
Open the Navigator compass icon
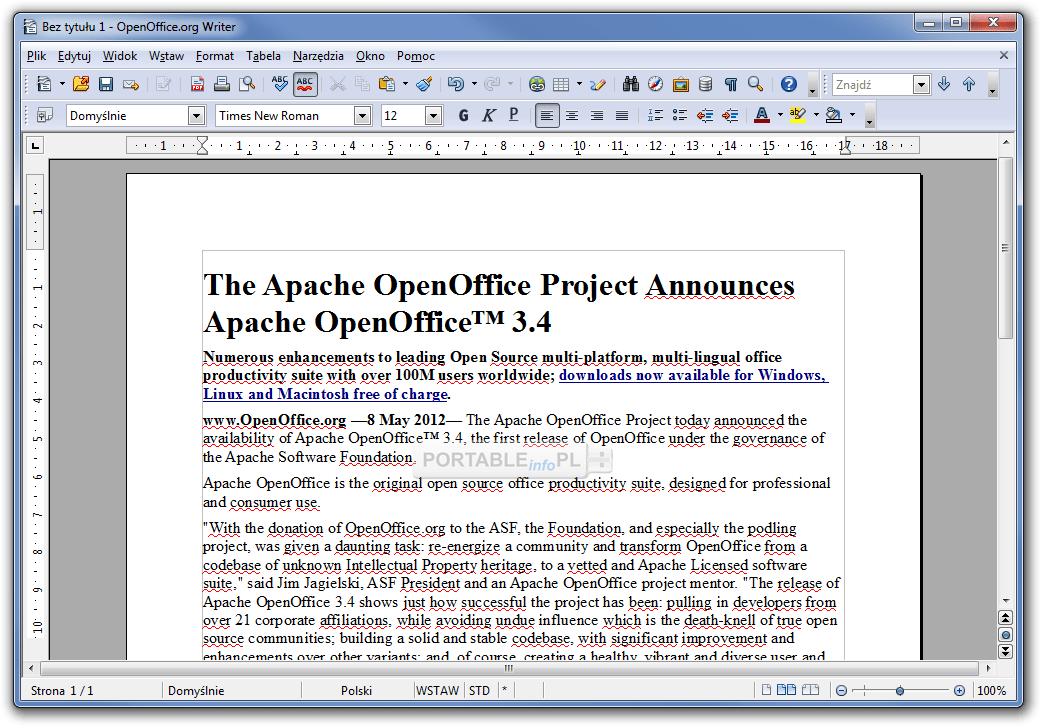655,84
